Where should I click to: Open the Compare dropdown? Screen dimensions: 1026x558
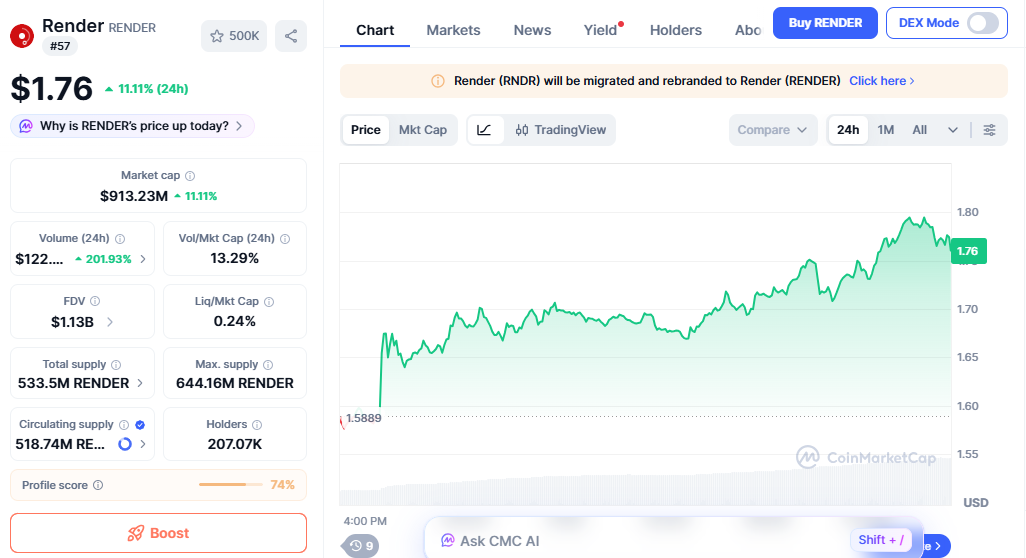click(x=773, y=130)
